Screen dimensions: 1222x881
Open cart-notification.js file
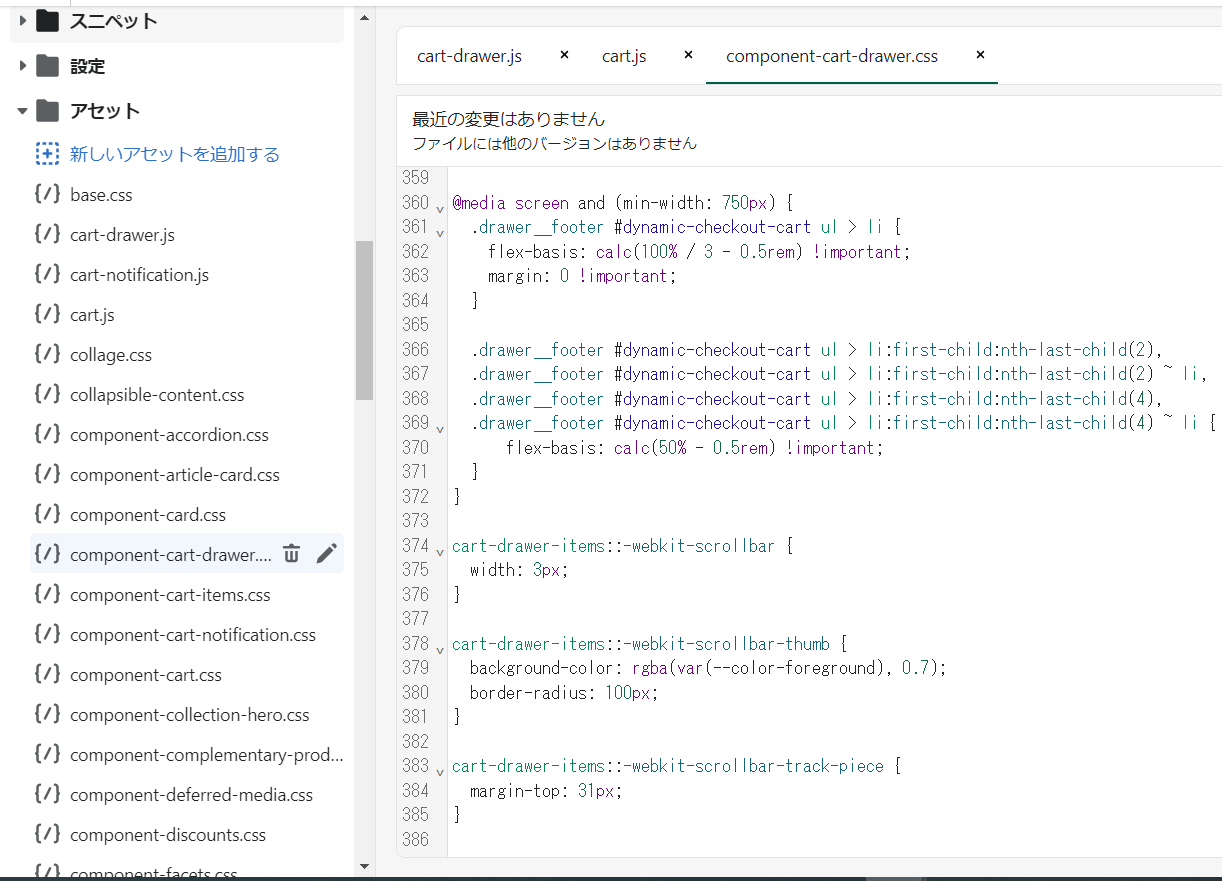click(139, 275)
